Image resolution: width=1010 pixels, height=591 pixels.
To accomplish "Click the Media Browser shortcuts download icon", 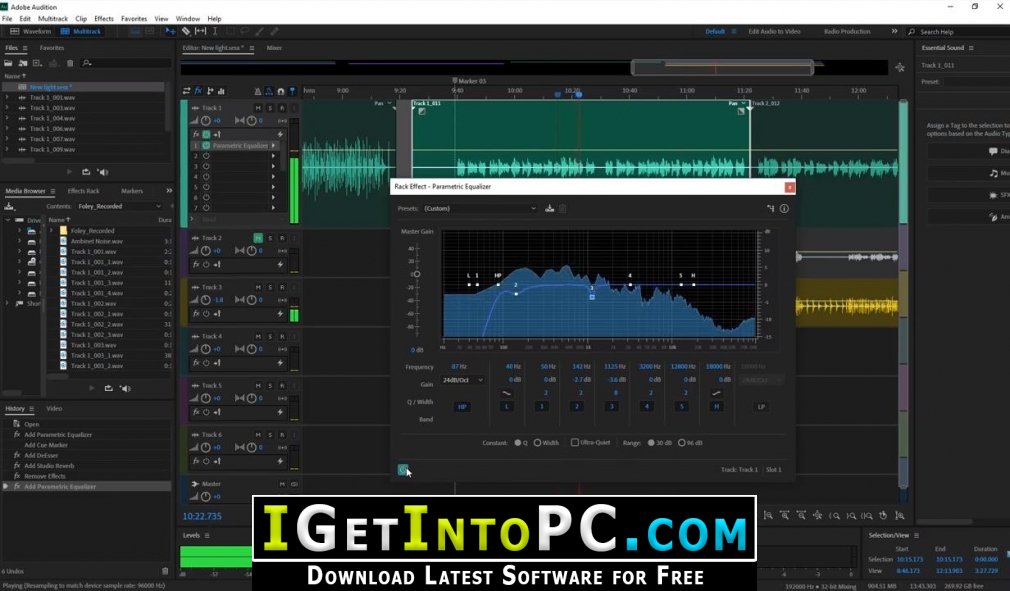I will 9,206.
